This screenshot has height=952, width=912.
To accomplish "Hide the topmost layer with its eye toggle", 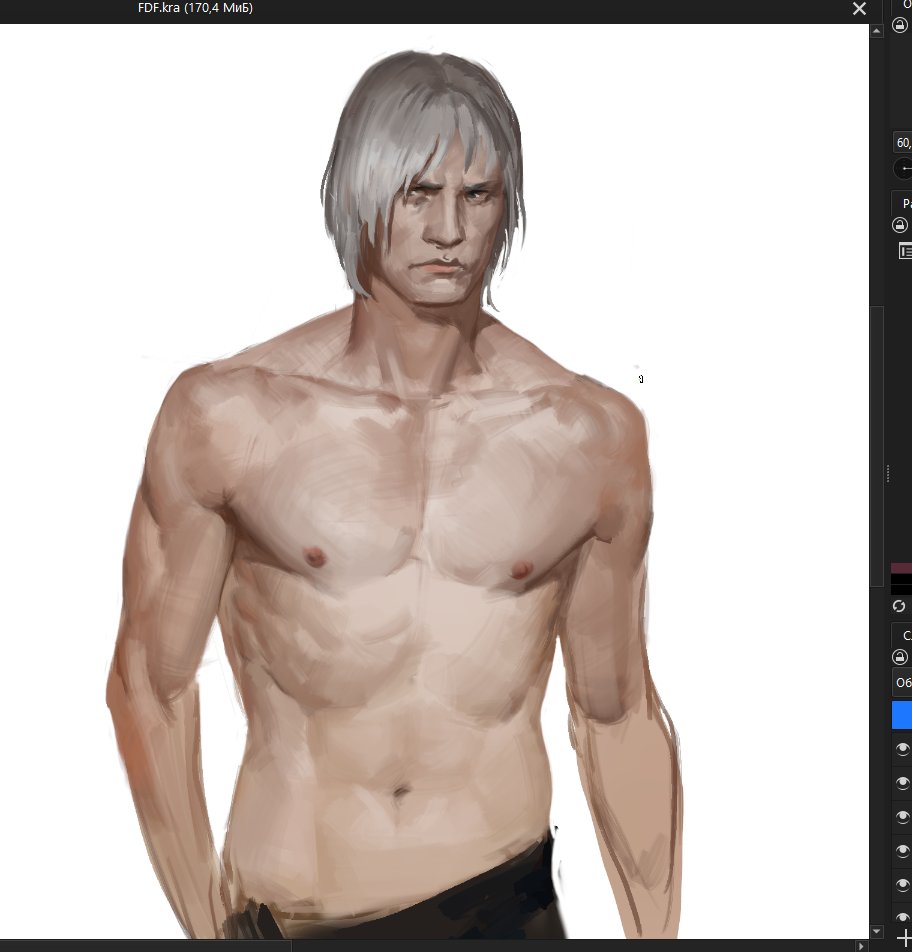I will [x=901, y=748].
